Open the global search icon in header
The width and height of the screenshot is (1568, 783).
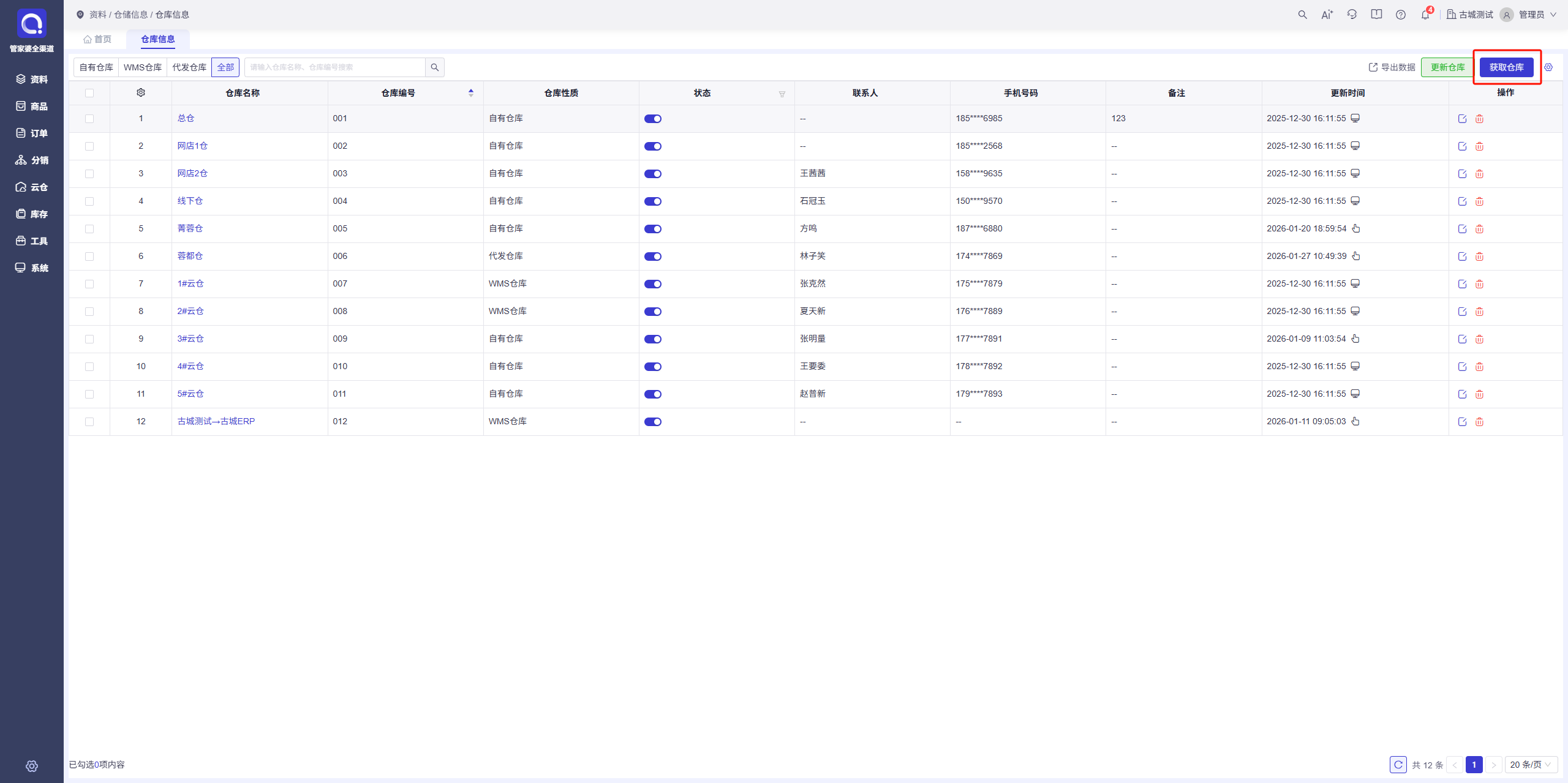(1302, 15)
